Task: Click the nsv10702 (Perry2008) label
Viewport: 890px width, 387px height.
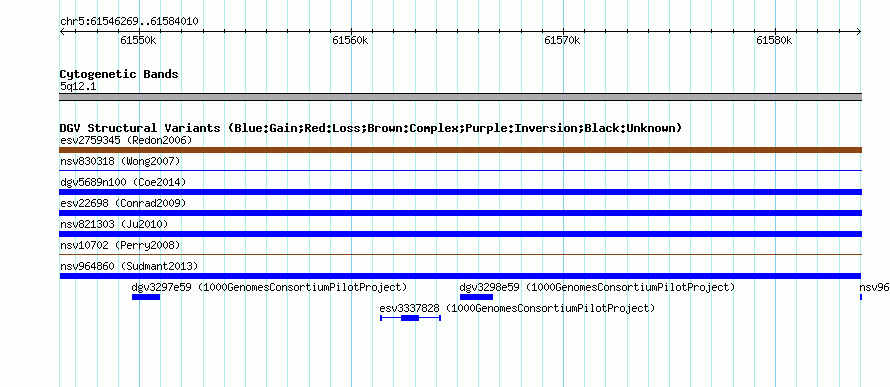Action: (x=120, y=245)
